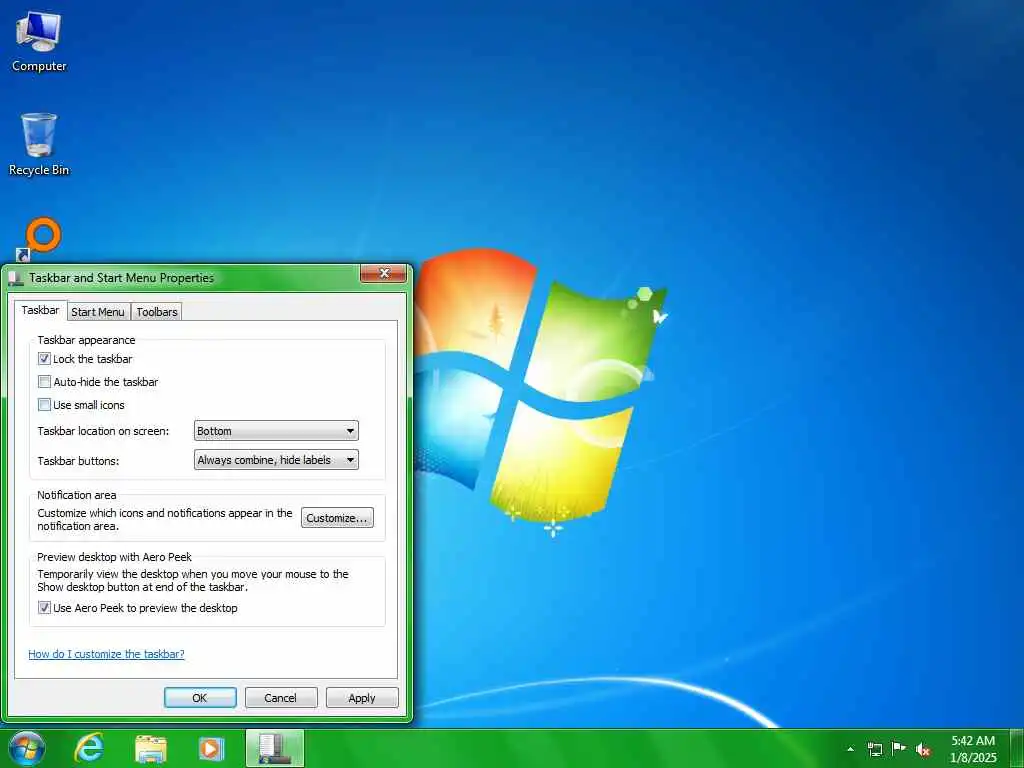Select the orange ring shortcut icon on desktop
The width and height of the screenshot is (1024, 768).
[x=39, y=239]
